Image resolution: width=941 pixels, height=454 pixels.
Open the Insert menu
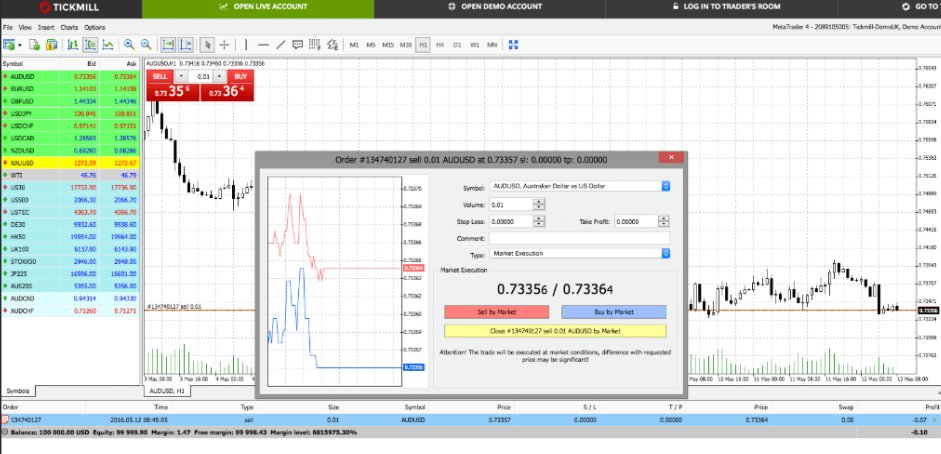pos(46,27)
